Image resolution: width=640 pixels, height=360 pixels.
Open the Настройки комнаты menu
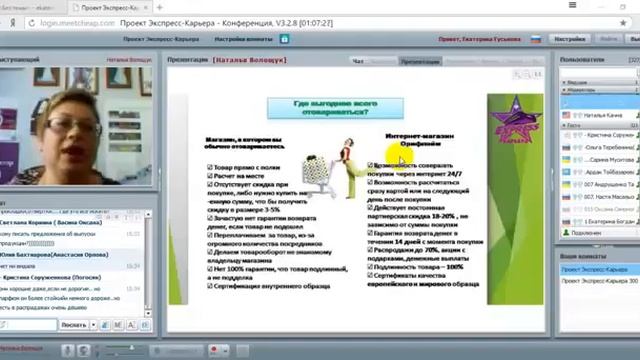[x=243, y=39]
